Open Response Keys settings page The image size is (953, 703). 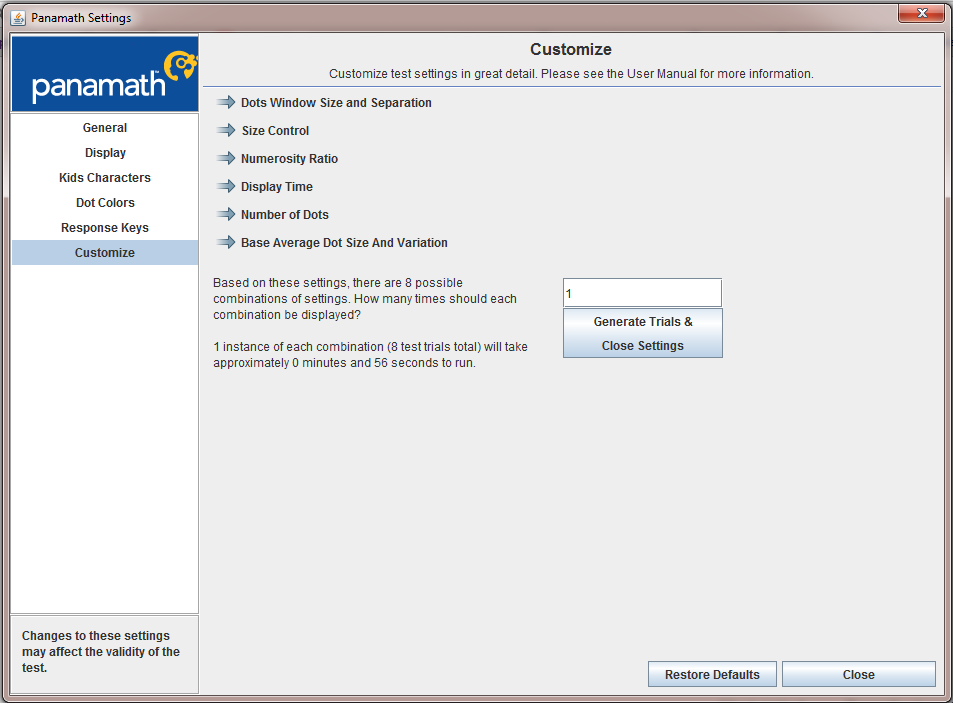(105, 227)
